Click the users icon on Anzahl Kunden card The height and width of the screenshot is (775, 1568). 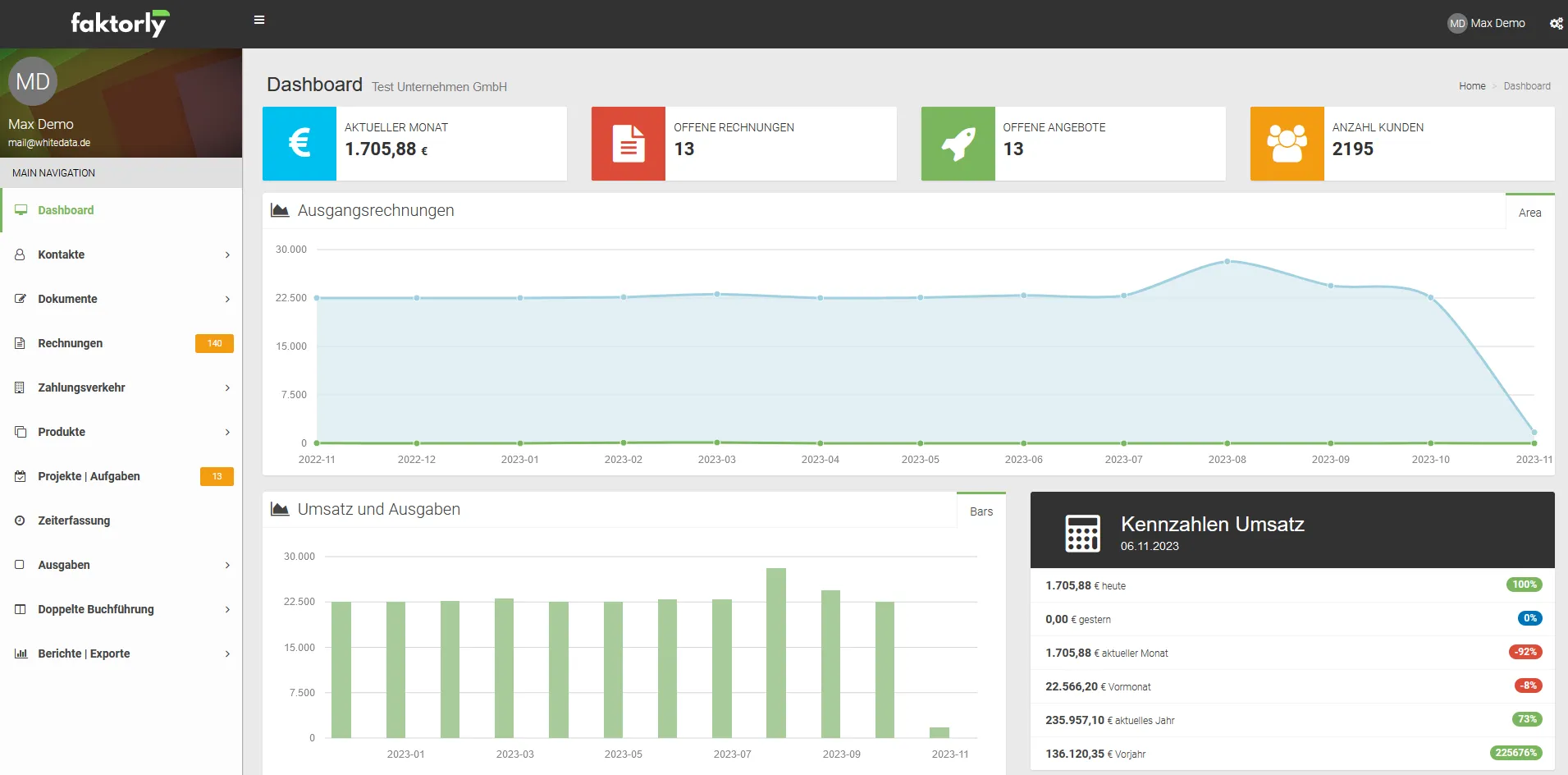(x=1287, y=143)
